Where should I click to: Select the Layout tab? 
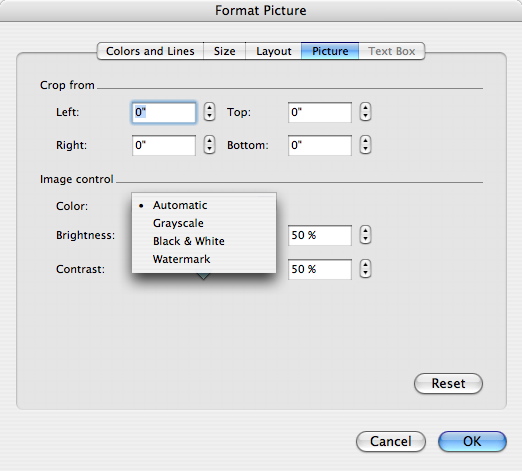[x=273, y=51]
